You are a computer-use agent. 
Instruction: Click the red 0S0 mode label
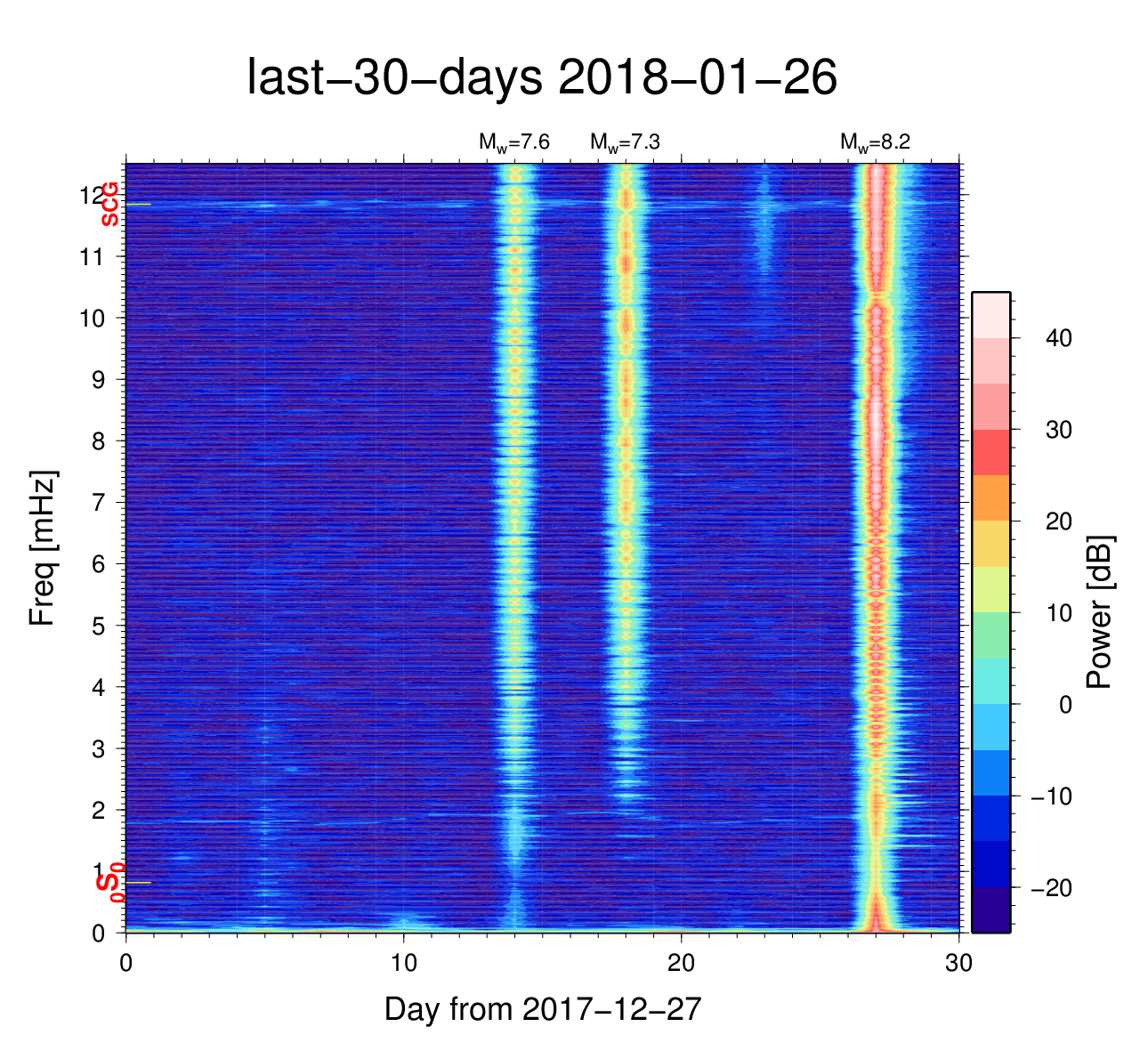point(109,882)
